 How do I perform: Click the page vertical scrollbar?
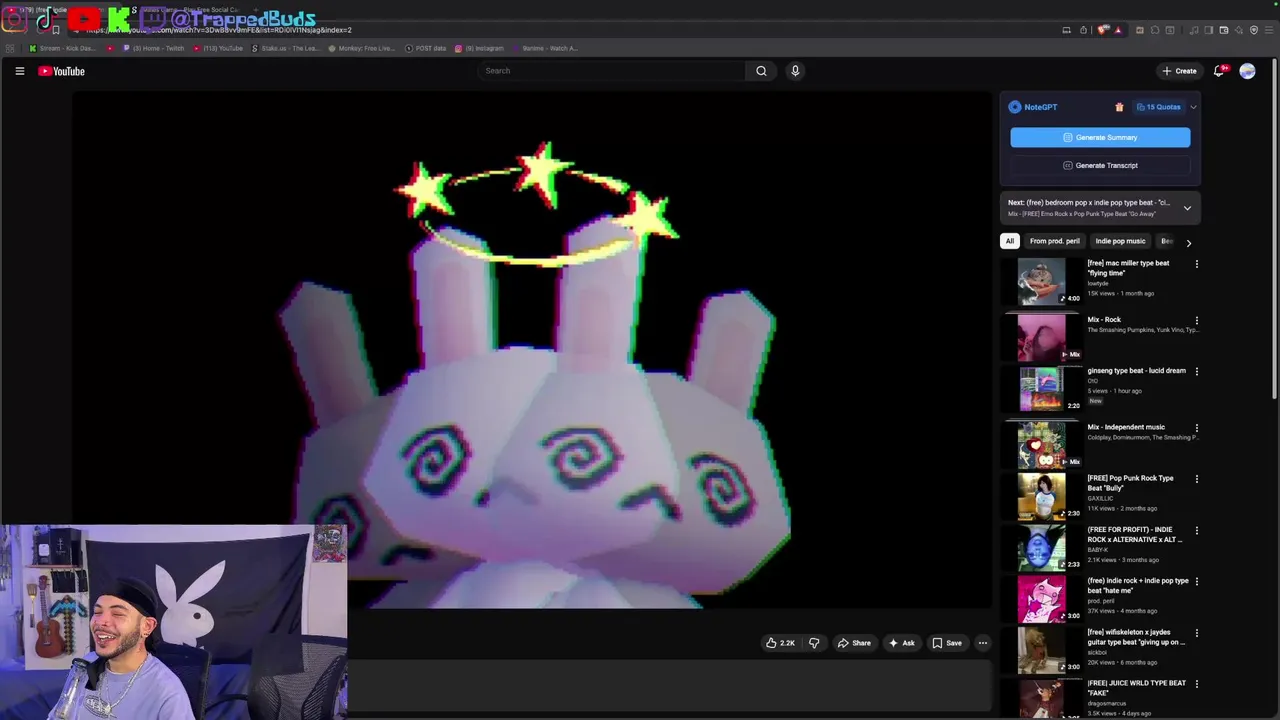click(x=1275, y=230)
